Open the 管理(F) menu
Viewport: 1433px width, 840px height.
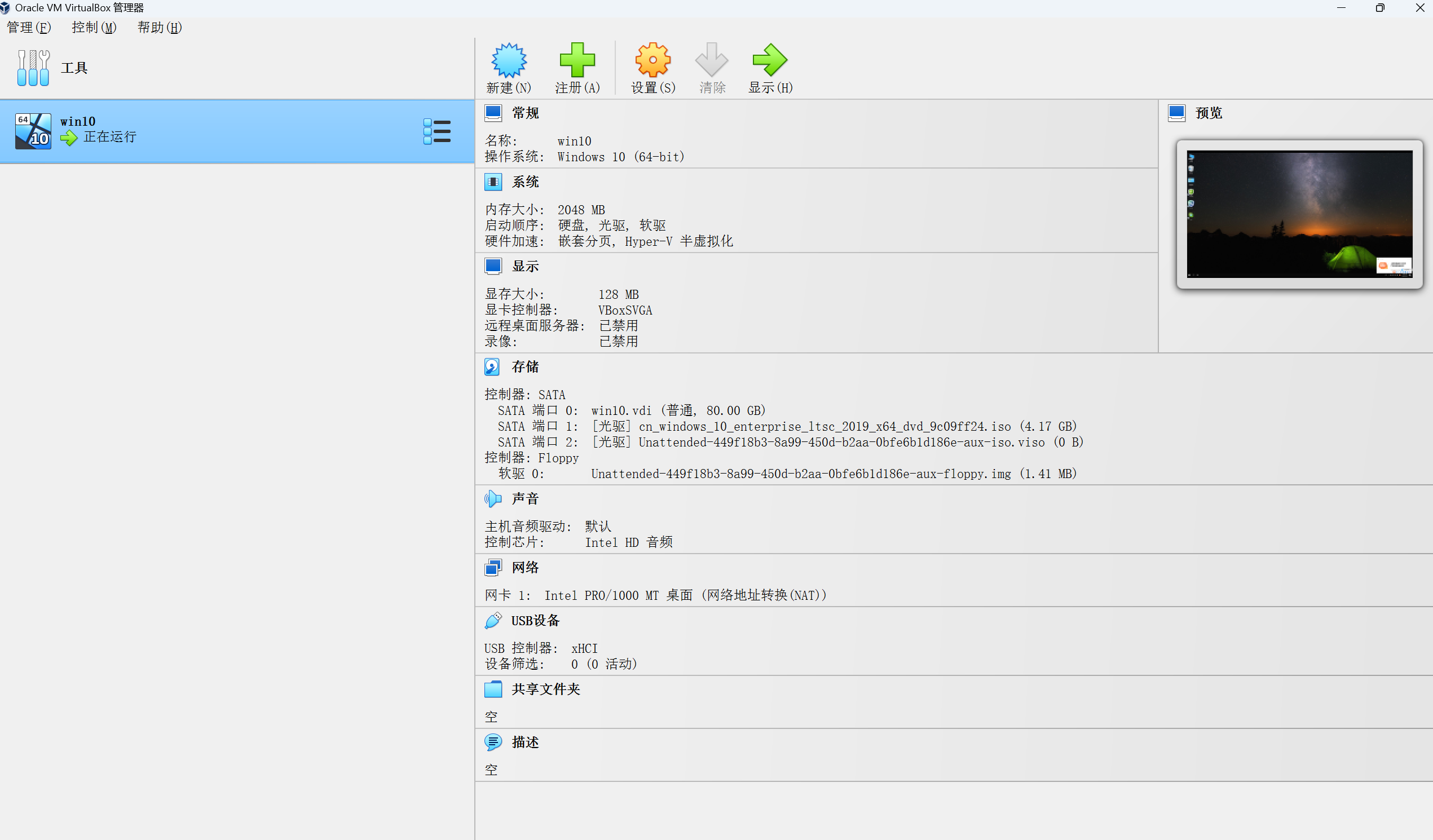coord(28,27)
